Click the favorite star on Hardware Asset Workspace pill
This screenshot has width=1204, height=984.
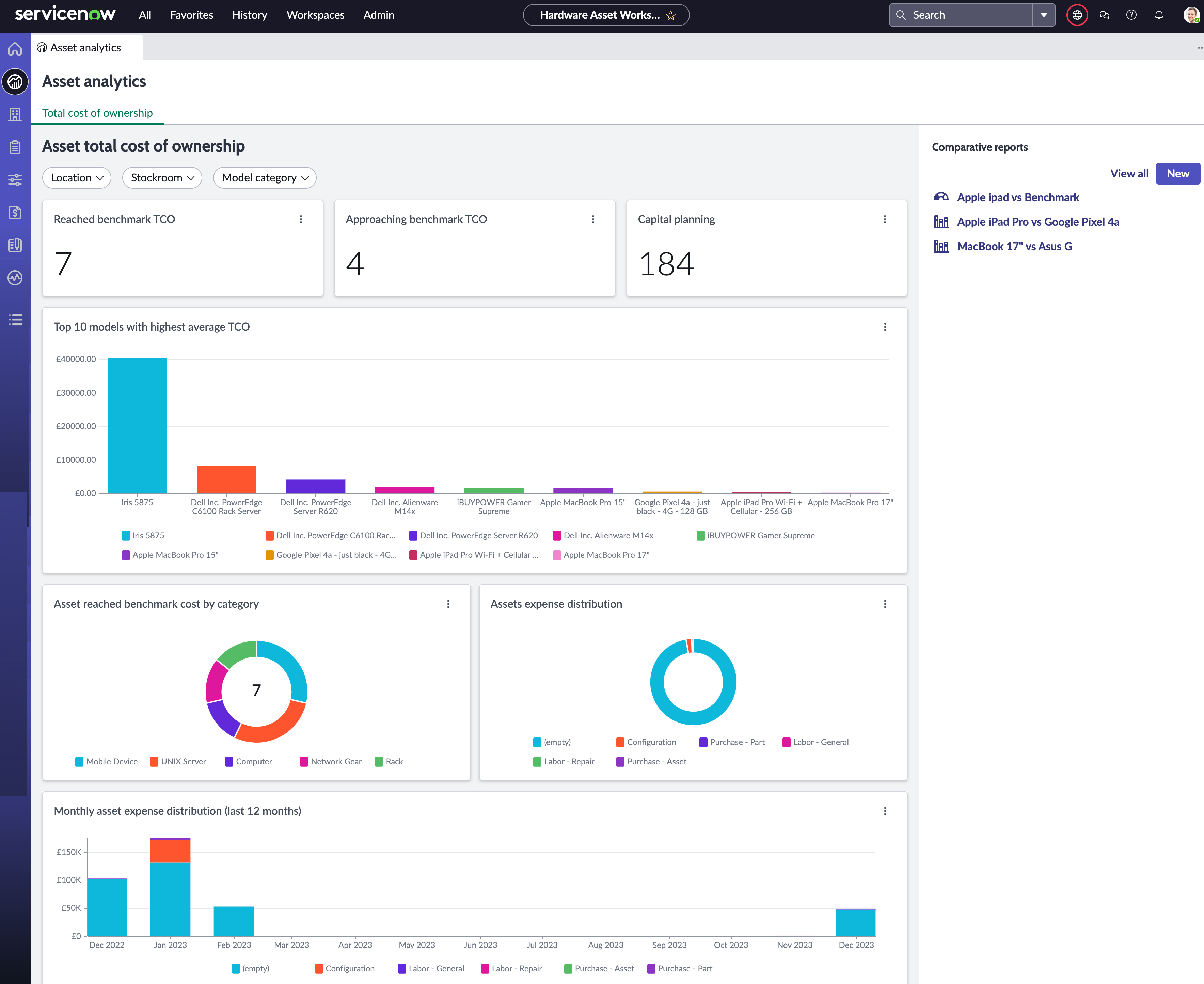pyautogui.click(x=671, y=15)
